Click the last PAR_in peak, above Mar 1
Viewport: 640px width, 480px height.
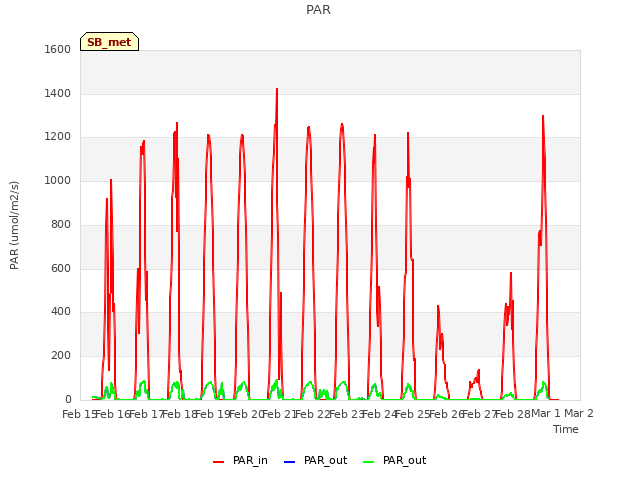[543, 117]
